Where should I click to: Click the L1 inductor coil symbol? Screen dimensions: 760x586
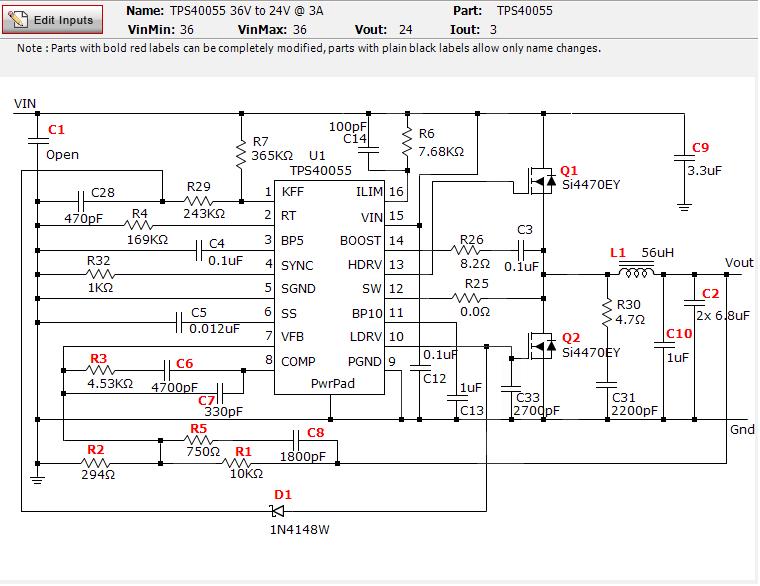click(636, 271)
